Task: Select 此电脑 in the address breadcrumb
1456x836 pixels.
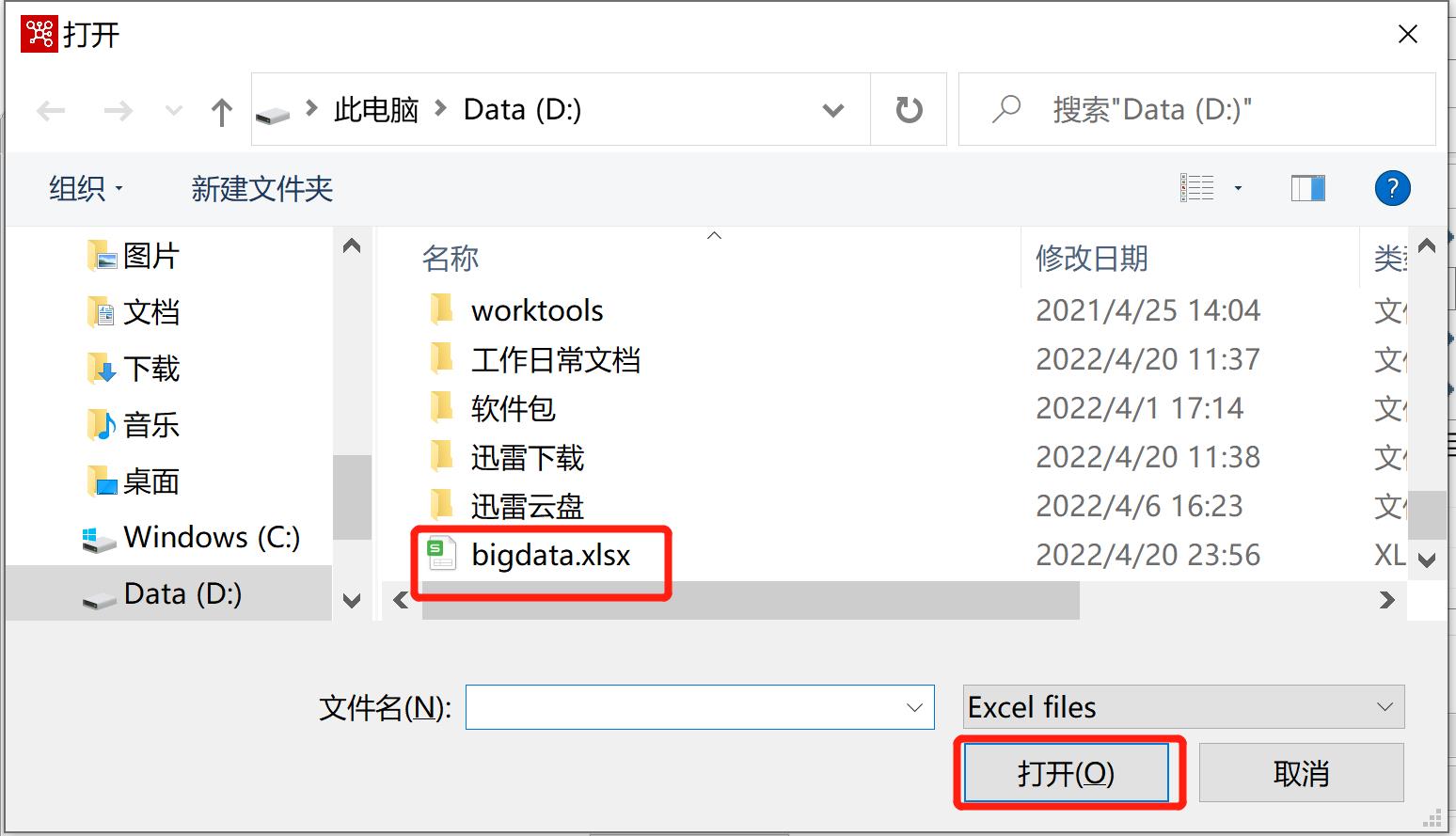Action: pyautogui.click(x=376, y=110)
